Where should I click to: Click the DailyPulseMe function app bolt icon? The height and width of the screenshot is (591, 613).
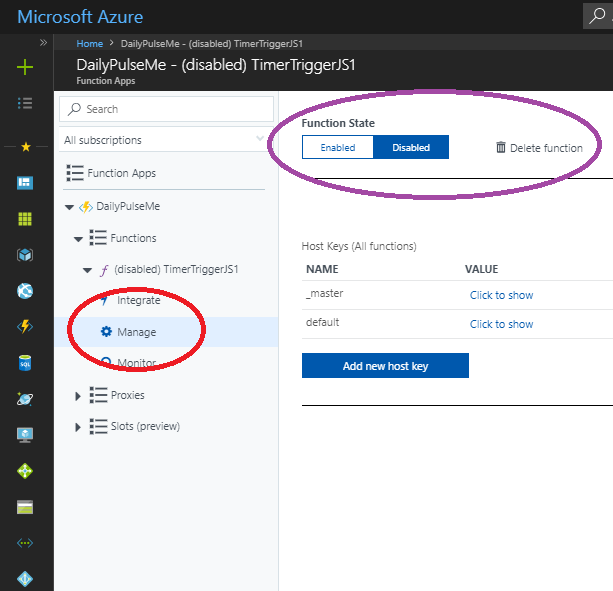coord(86,207)
